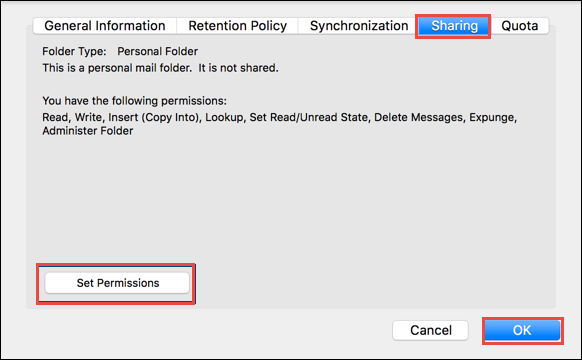This screenshot has height=360, width=582.
Task: Click the "Personal Folder" value text
Action: [157, 51]
